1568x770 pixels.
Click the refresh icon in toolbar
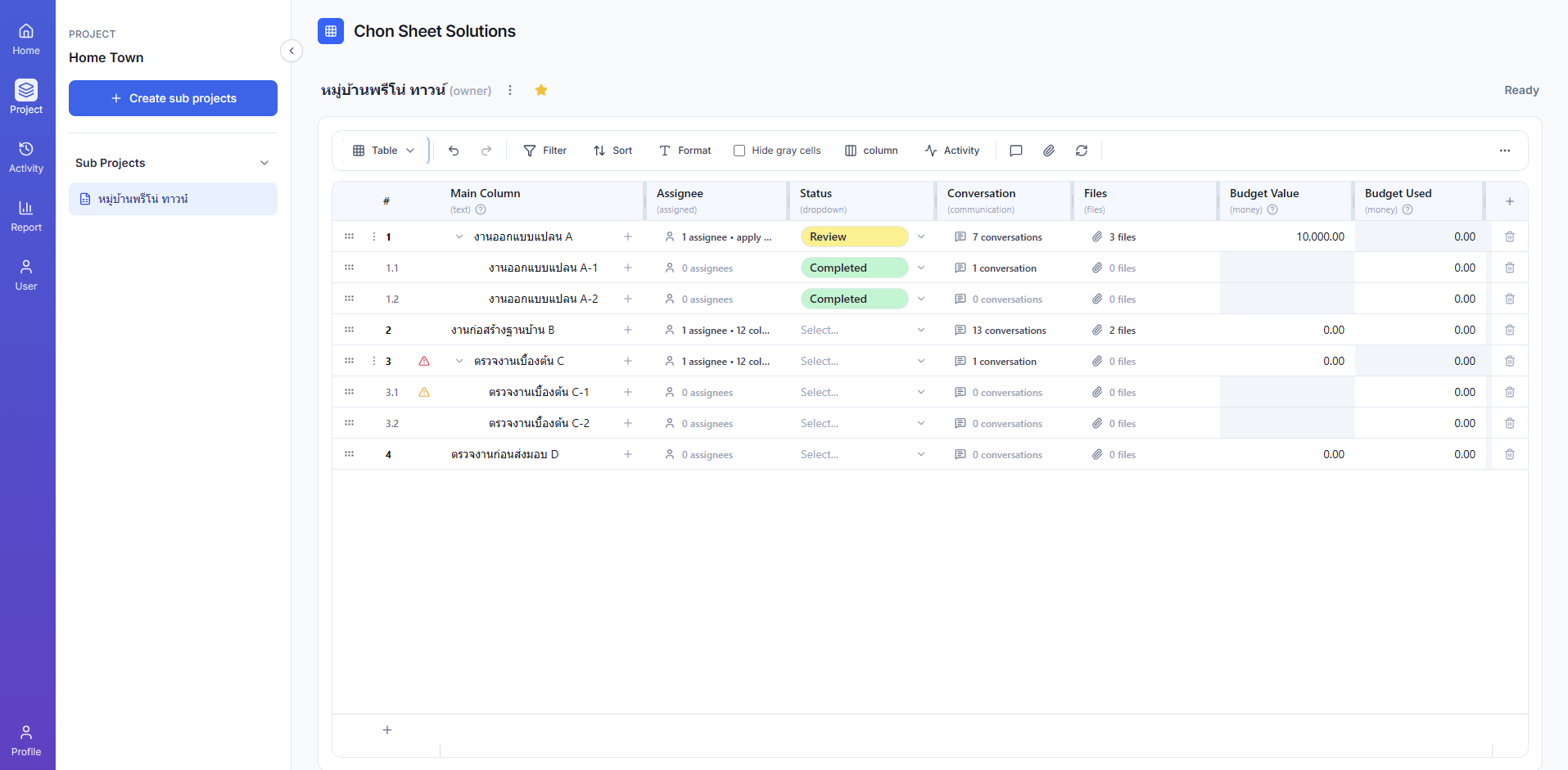point(1082,151)
